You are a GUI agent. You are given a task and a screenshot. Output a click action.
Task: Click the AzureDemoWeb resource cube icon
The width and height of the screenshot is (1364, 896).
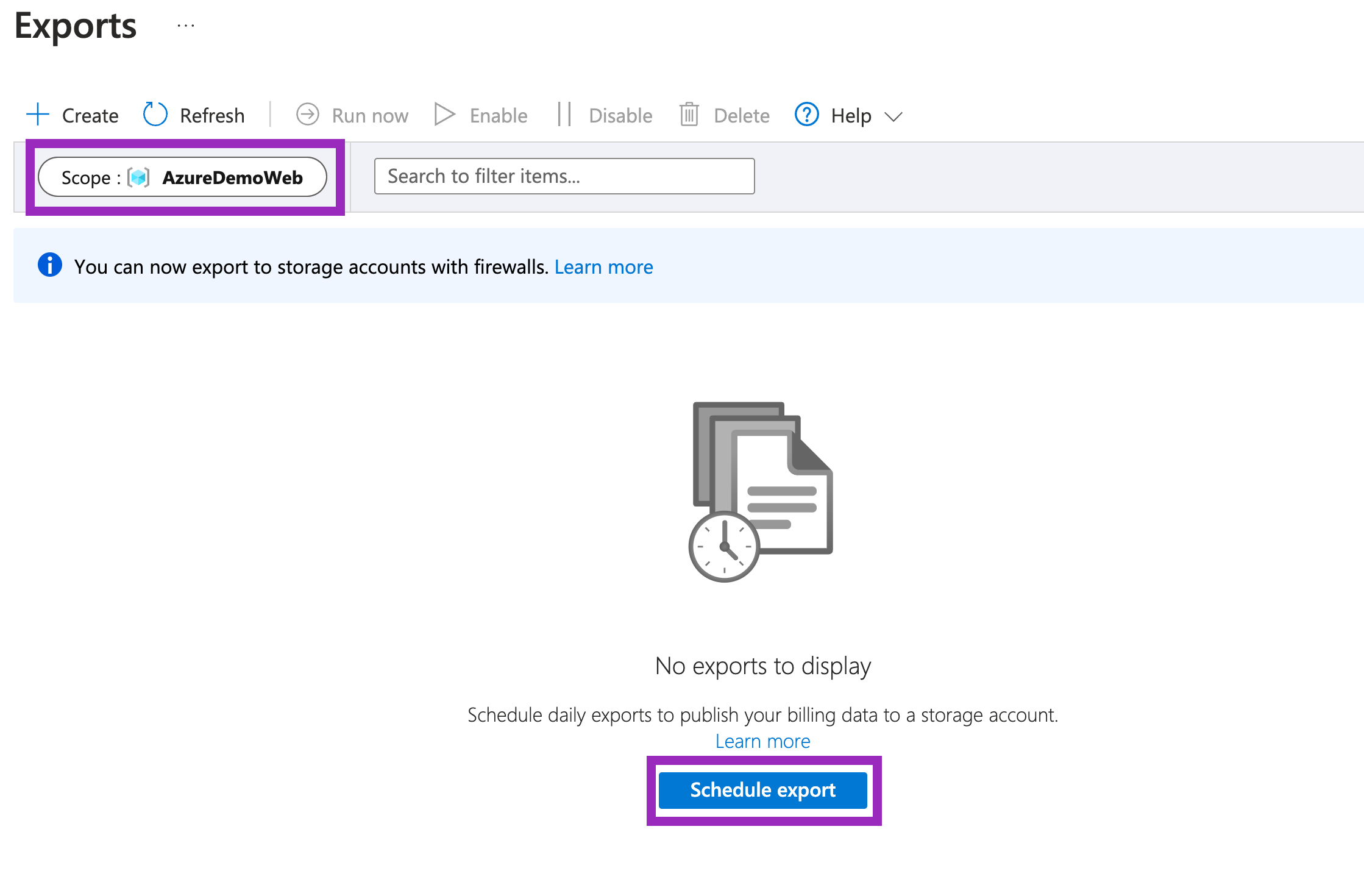(x=138, y=177)
